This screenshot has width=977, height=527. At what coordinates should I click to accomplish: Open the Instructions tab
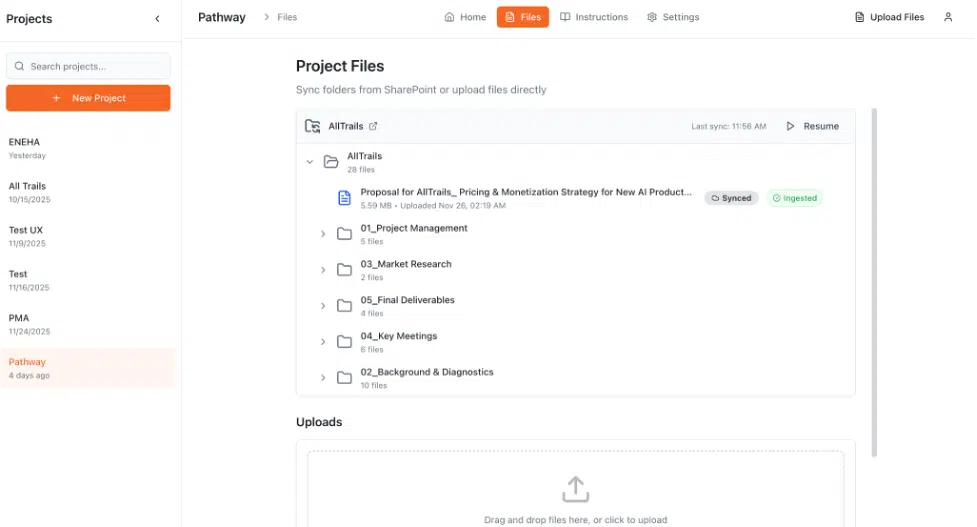point(594,17)
